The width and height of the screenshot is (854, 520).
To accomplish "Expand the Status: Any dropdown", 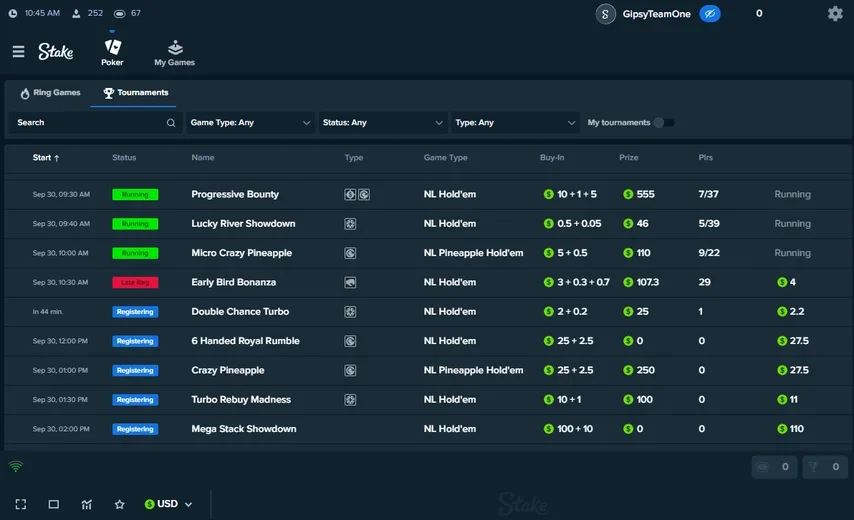I will (x=382, y=123).
